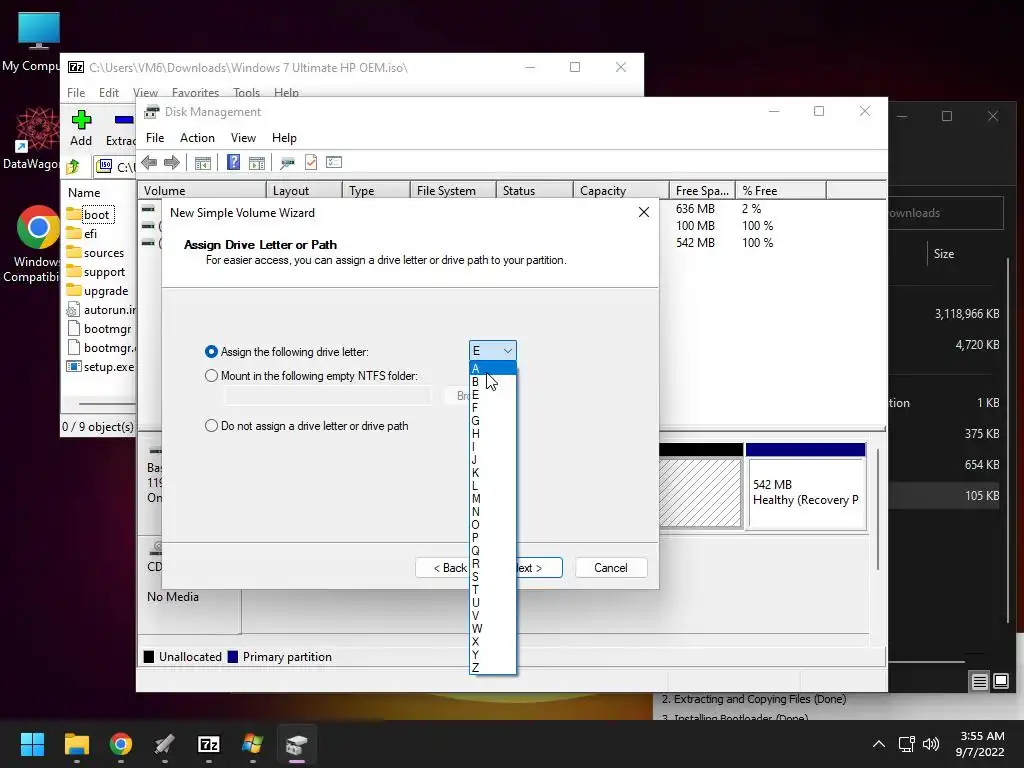Open Disk Management View menu
This screenshot has width=1024, height=768.
243,138
